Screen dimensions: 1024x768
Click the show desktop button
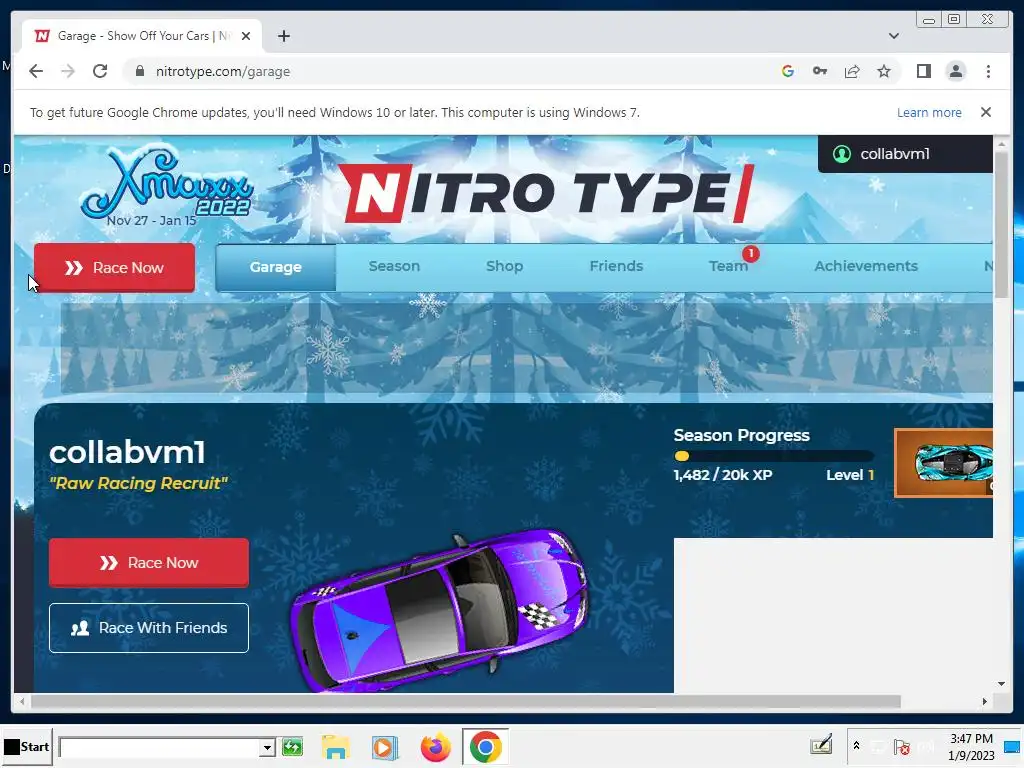point(1013,746)
